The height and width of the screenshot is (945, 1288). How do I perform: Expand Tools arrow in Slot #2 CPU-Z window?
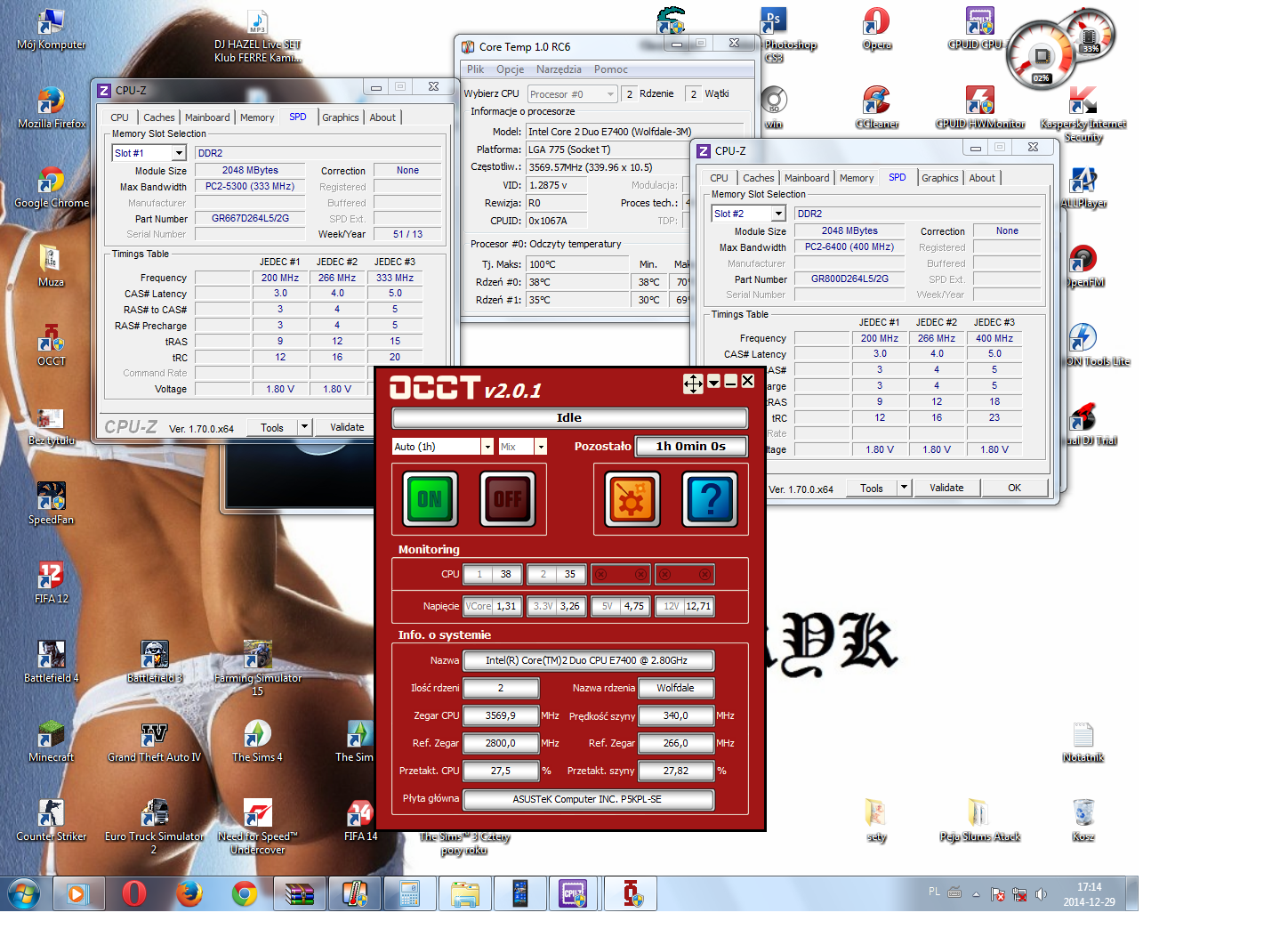(x=904, y=488)
